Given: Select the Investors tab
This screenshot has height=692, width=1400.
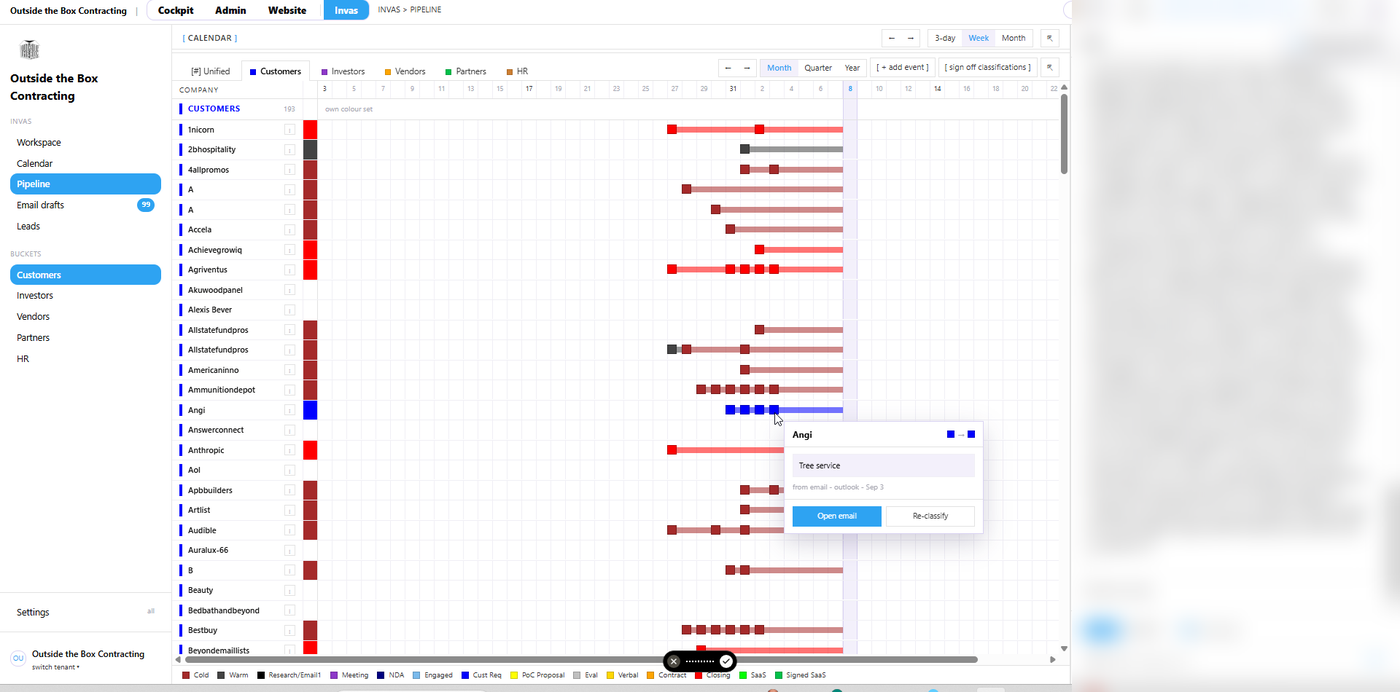Looking at the screenshot, I should (x=343, y=71).
